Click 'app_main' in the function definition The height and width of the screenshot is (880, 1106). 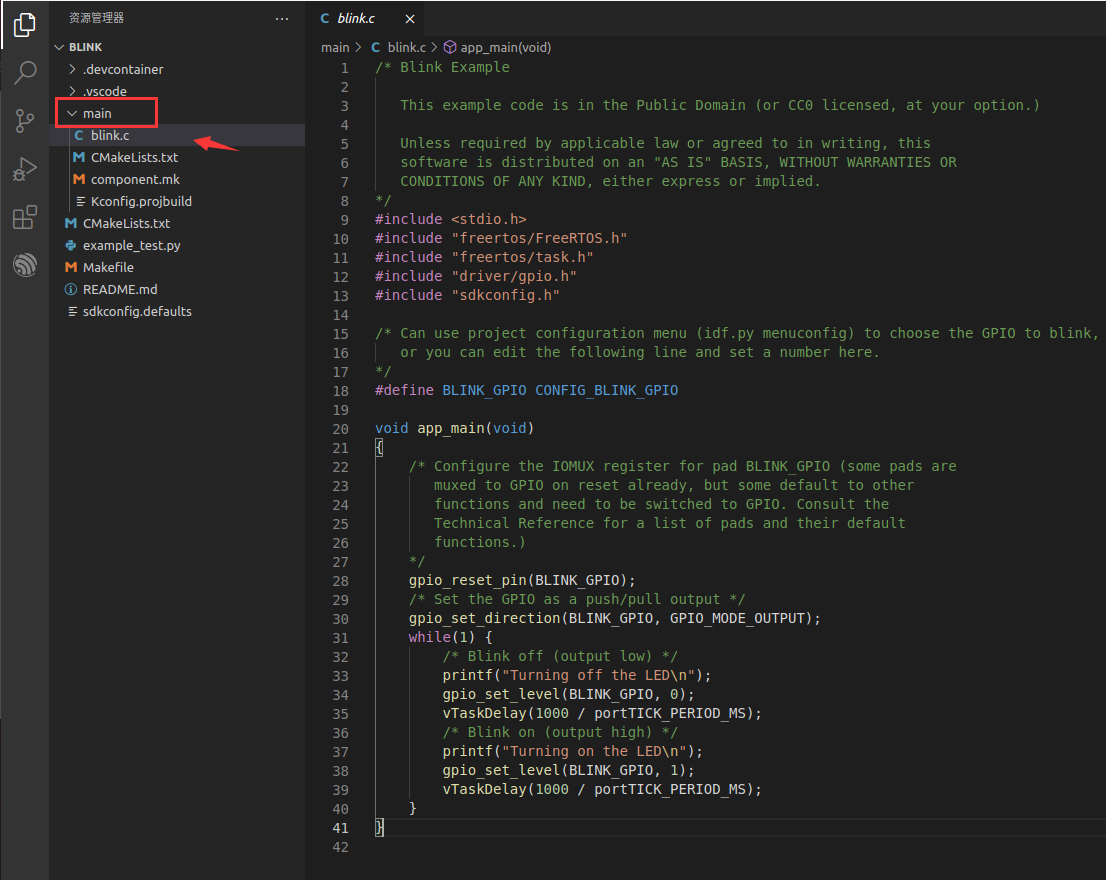click(451, 429)
